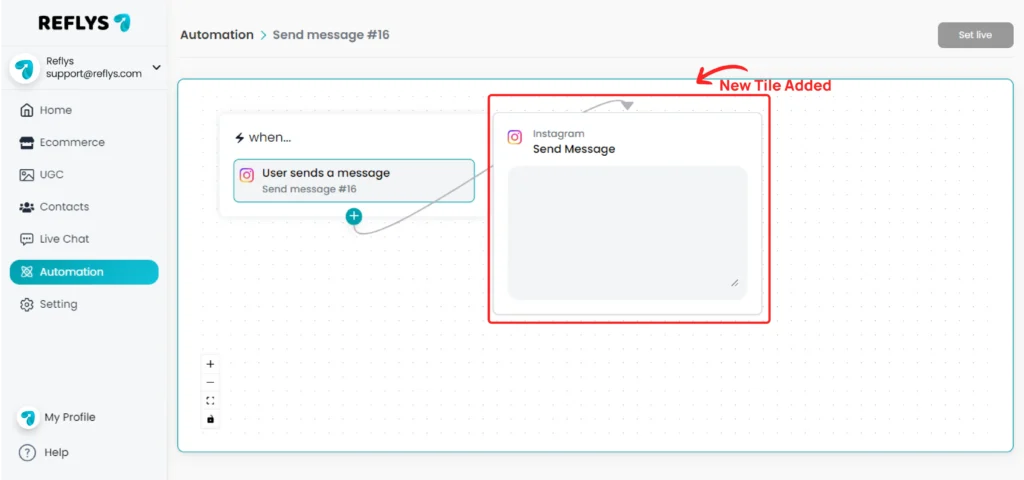Click the Send Message tile title

coord(574,149)
